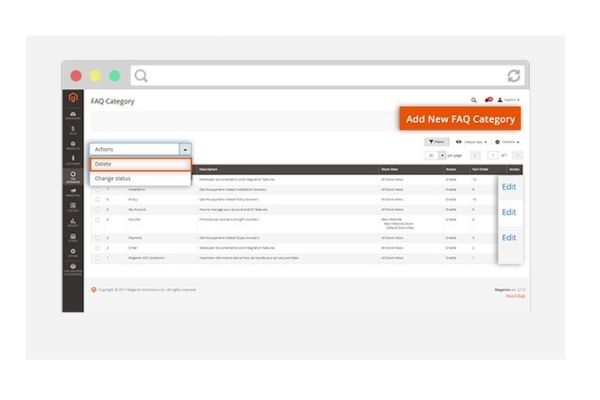600x400 pixels.
Task: Expand the Default View dropdown
Action: [x=471, y=142]
